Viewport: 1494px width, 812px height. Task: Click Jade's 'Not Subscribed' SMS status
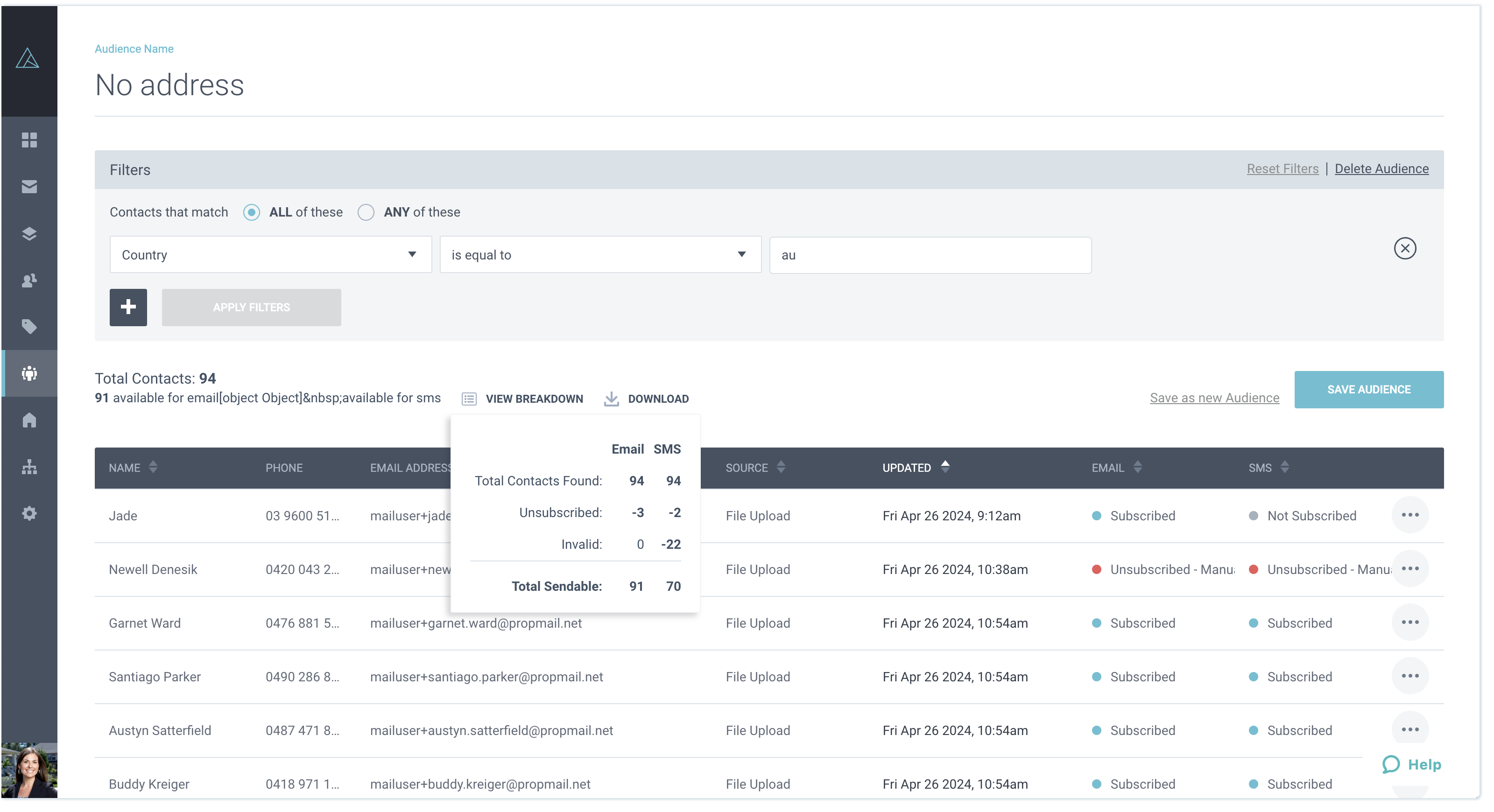pos(1312,516)
